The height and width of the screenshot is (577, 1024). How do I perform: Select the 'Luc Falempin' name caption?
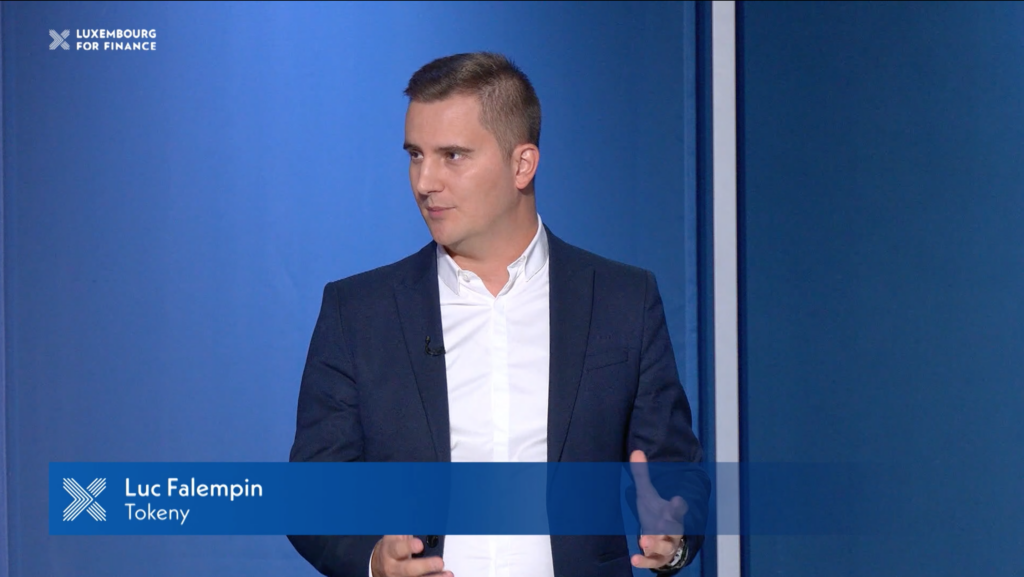pos(193,488)
